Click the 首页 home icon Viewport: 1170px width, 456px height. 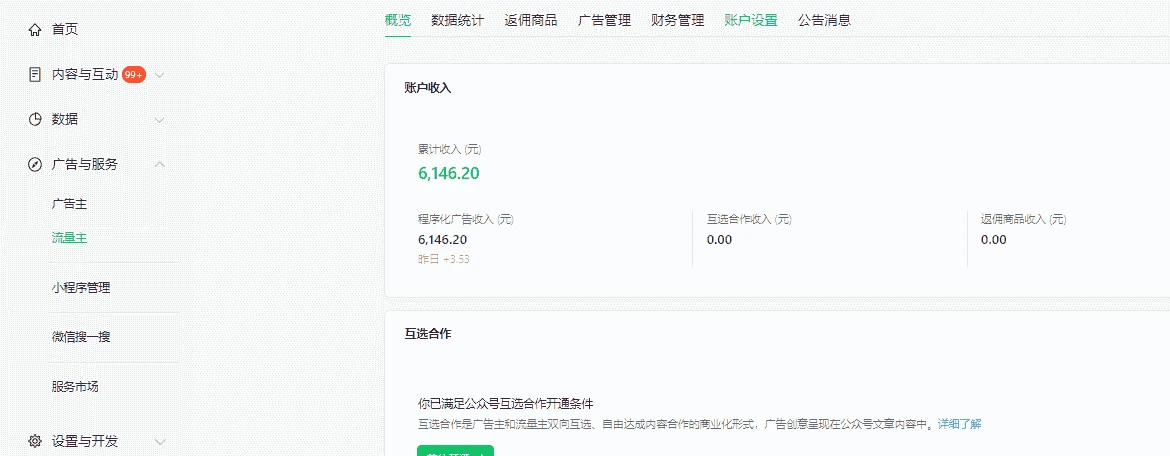coord(35,30)
